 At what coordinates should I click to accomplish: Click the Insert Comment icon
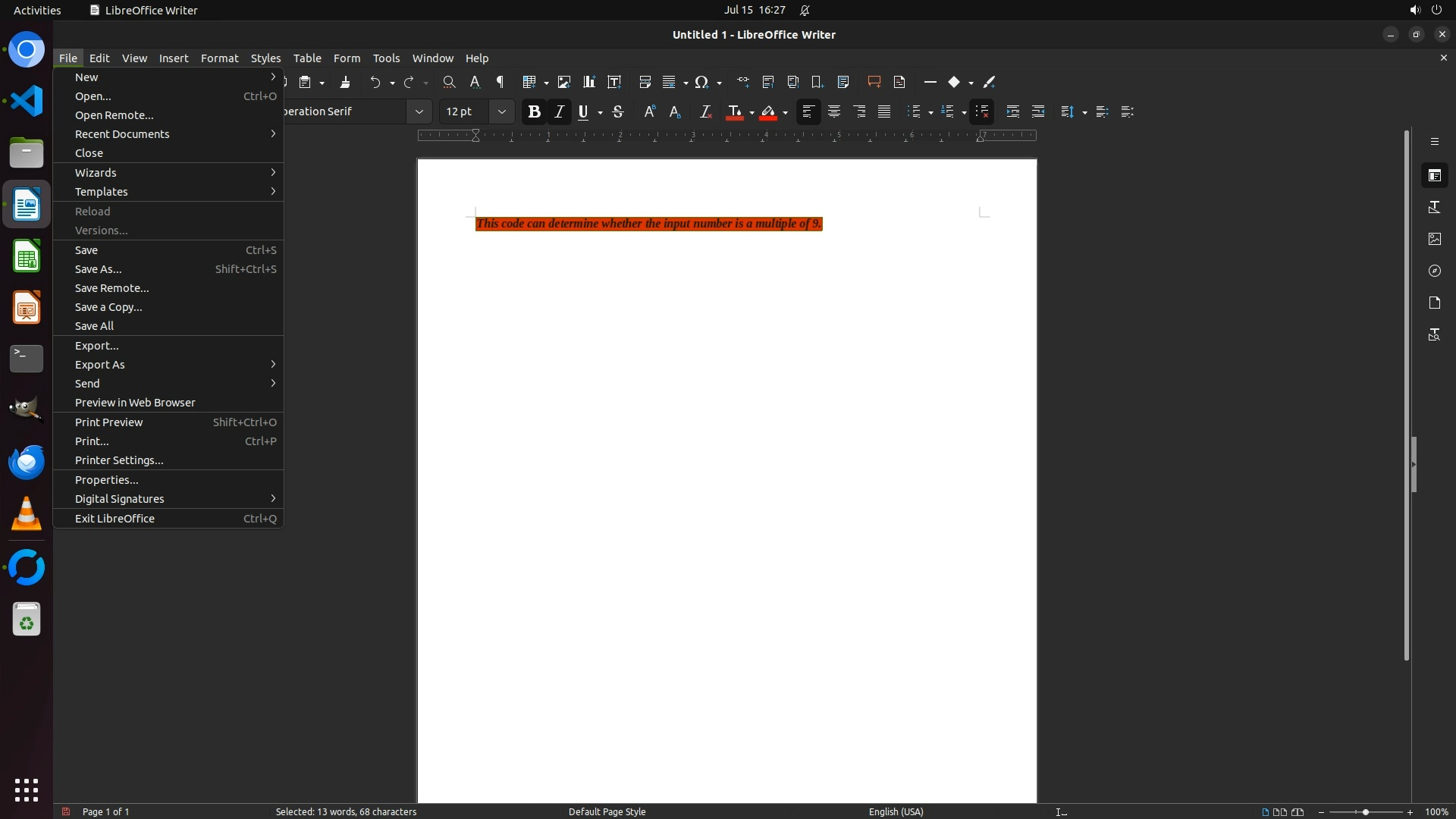[x=874, y=82]
